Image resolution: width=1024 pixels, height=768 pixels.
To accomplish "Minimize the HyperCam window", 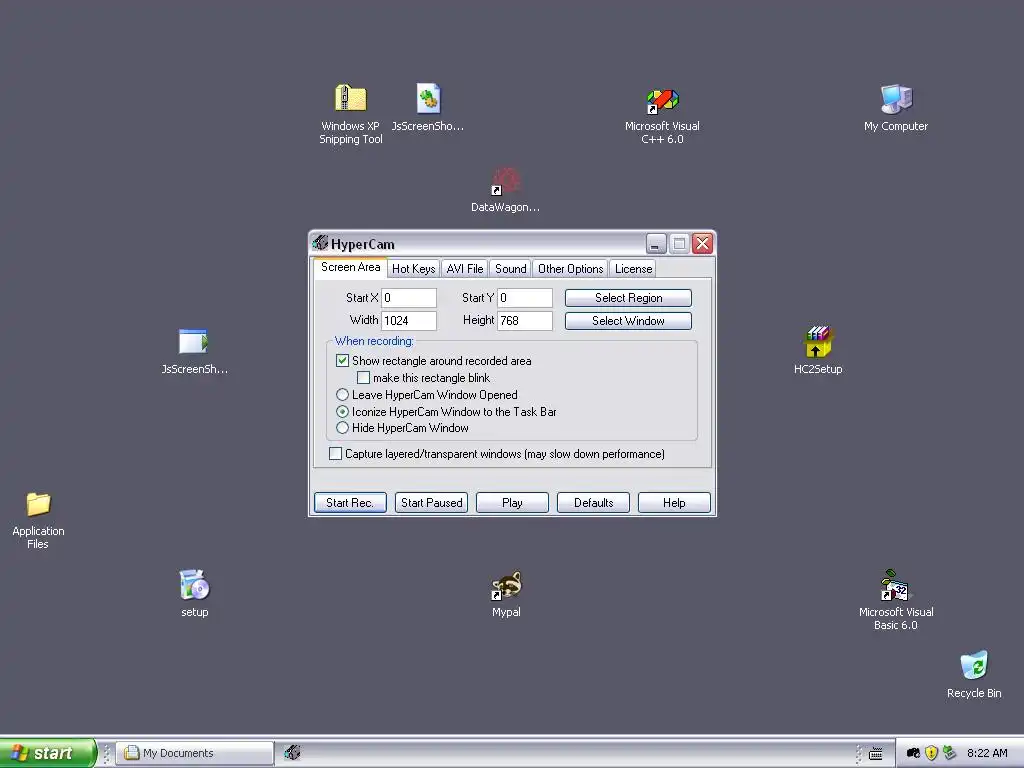I will [656, 244].
